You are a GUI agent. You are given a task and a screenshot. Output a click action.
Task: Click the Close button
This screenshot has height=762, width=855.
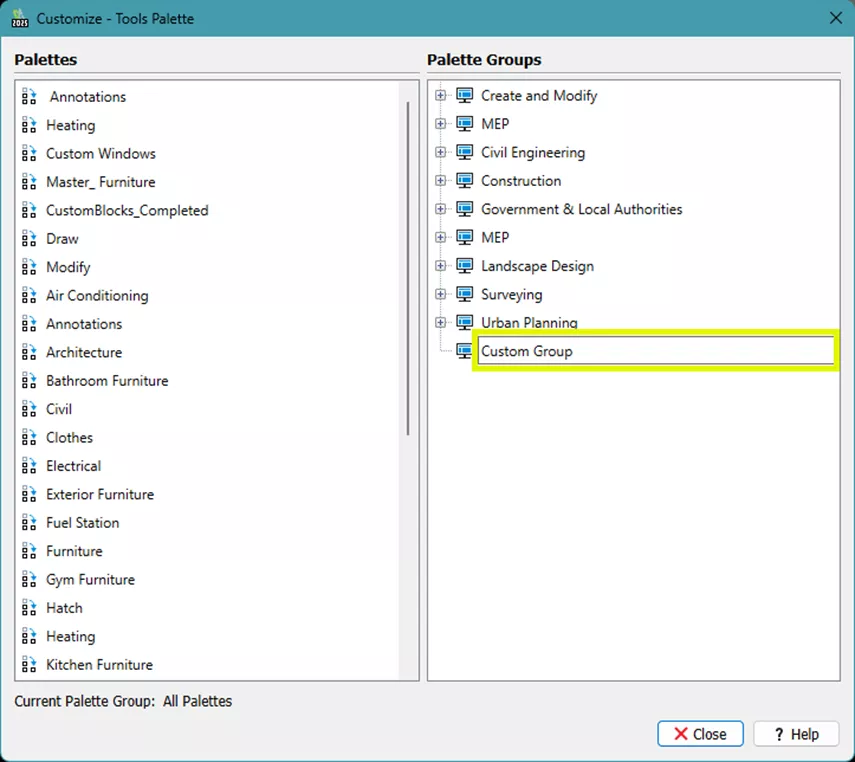[x=700, y=734]
